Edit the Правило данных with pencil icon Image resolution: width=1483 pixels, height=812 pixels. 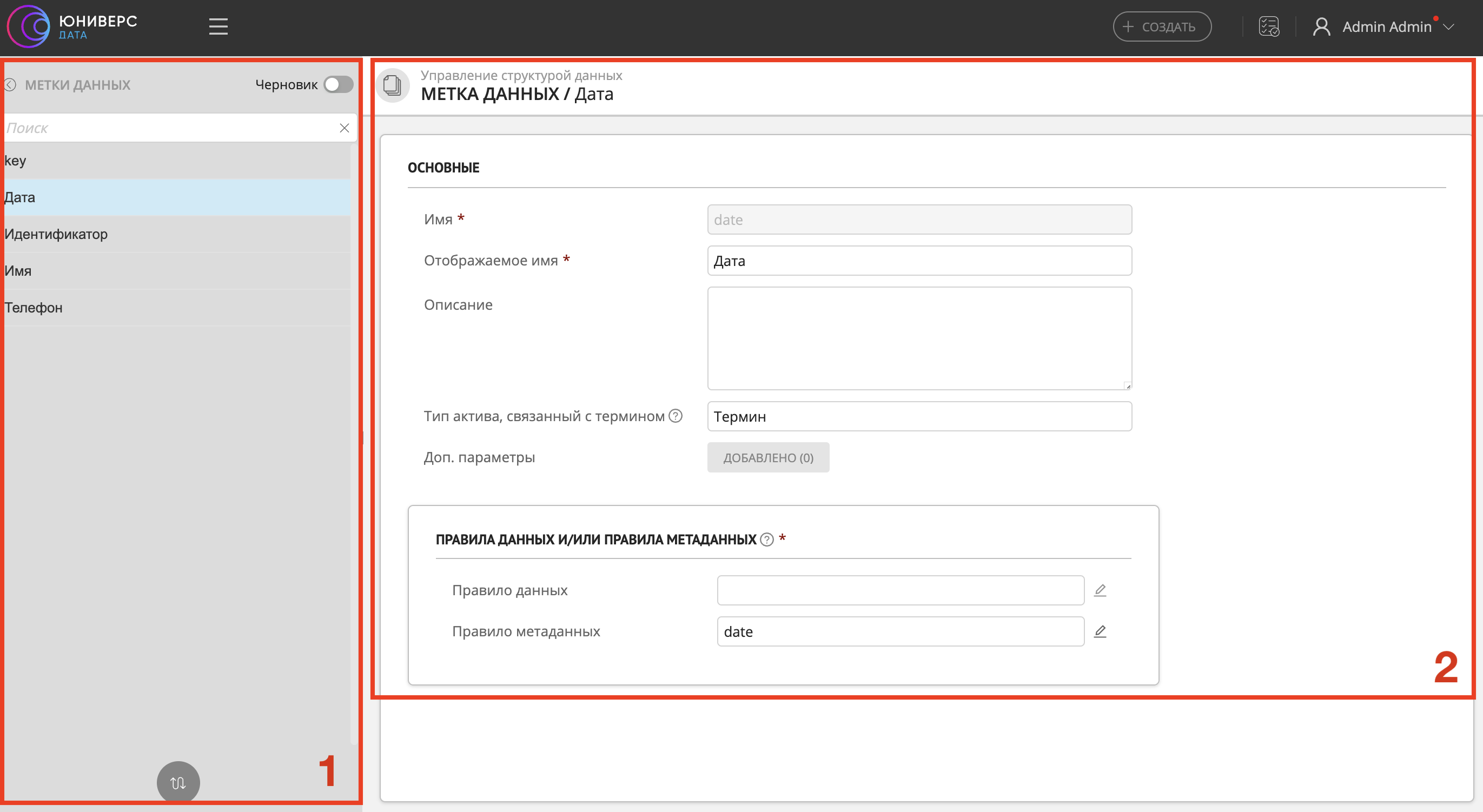point(1100,590)
